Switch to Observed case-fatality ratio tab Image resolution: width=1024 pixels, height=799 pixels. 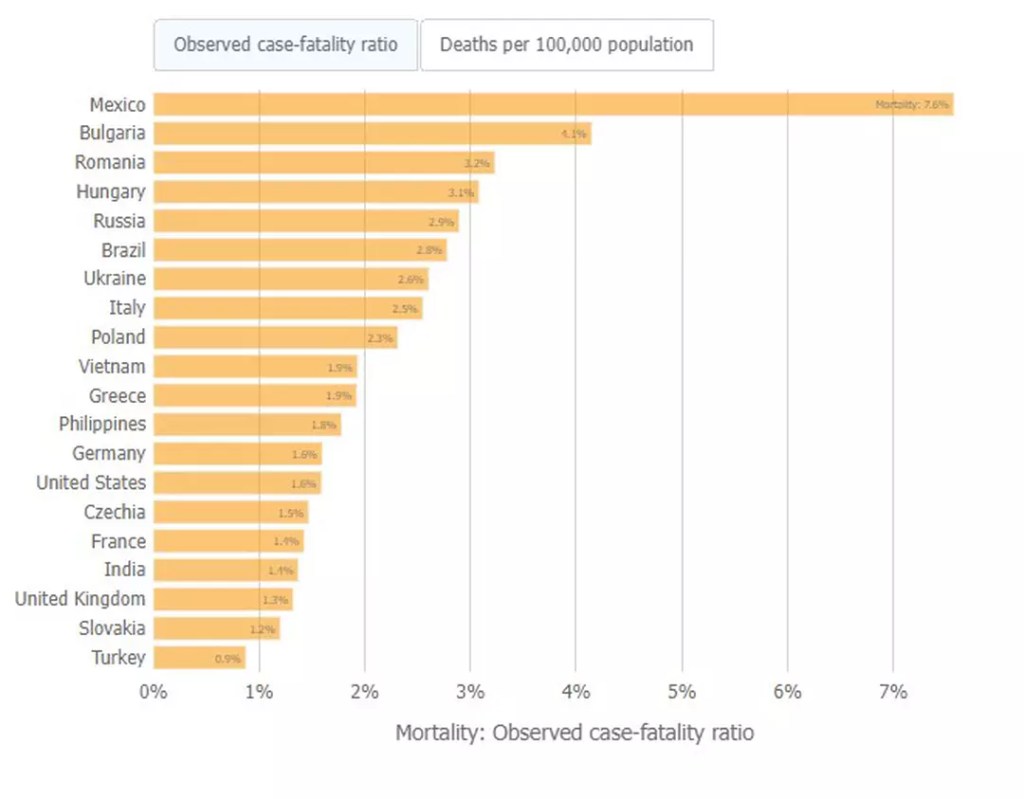[285, 45]
